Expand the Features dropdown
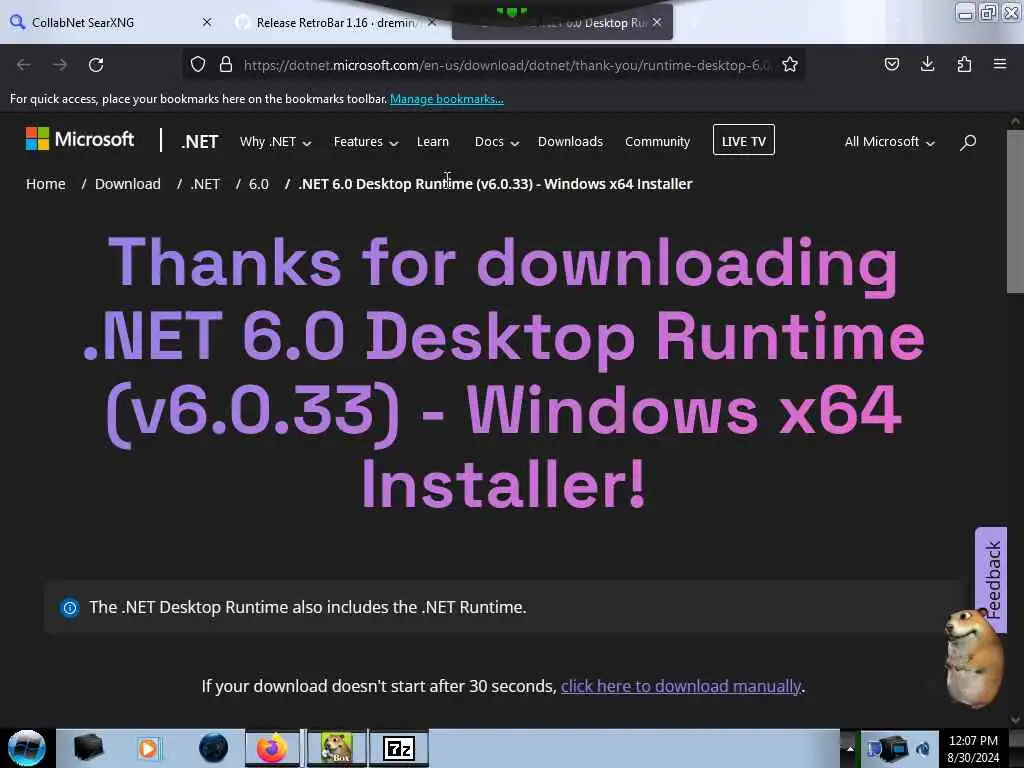 (x=366, y=142)
